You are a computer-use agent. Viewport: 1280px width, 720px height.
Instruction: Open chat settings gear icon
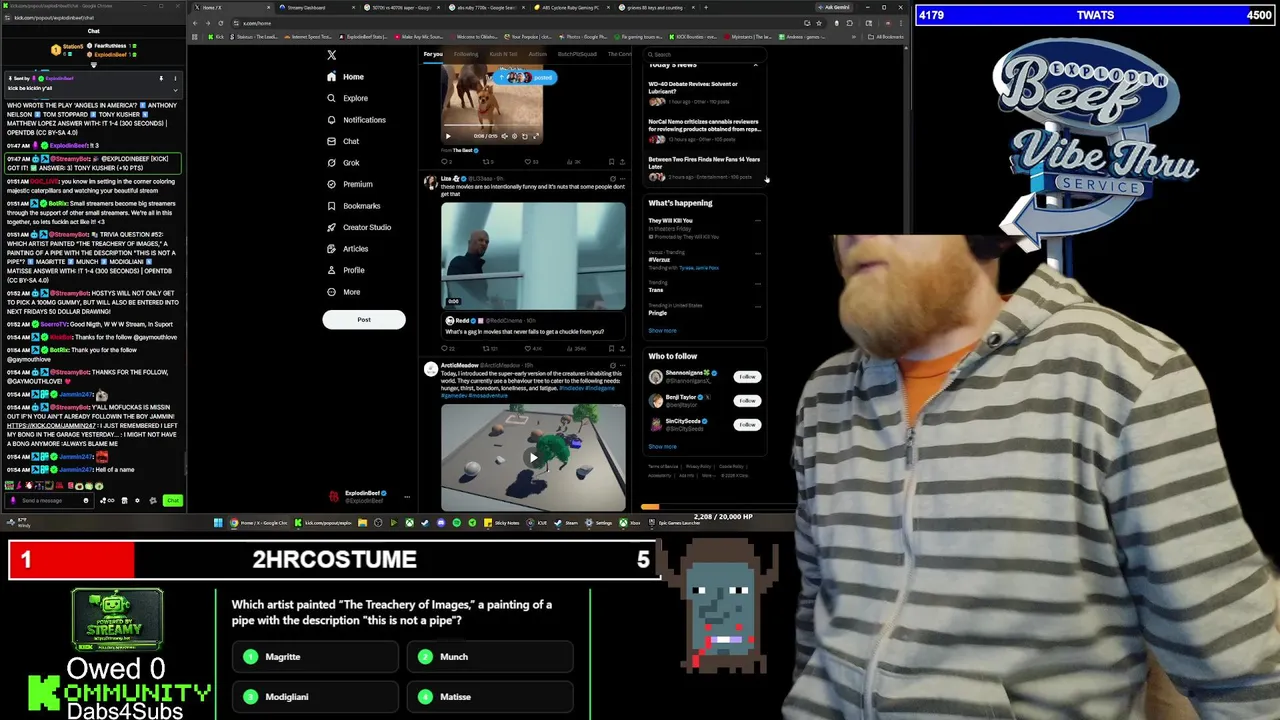tap(137, 500)
